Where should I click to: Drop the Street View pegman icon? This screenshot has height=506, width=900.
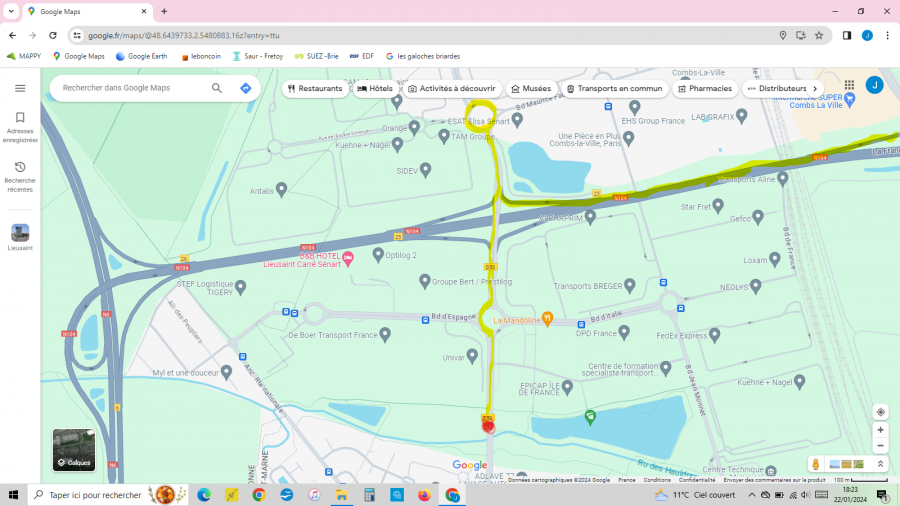816,464
